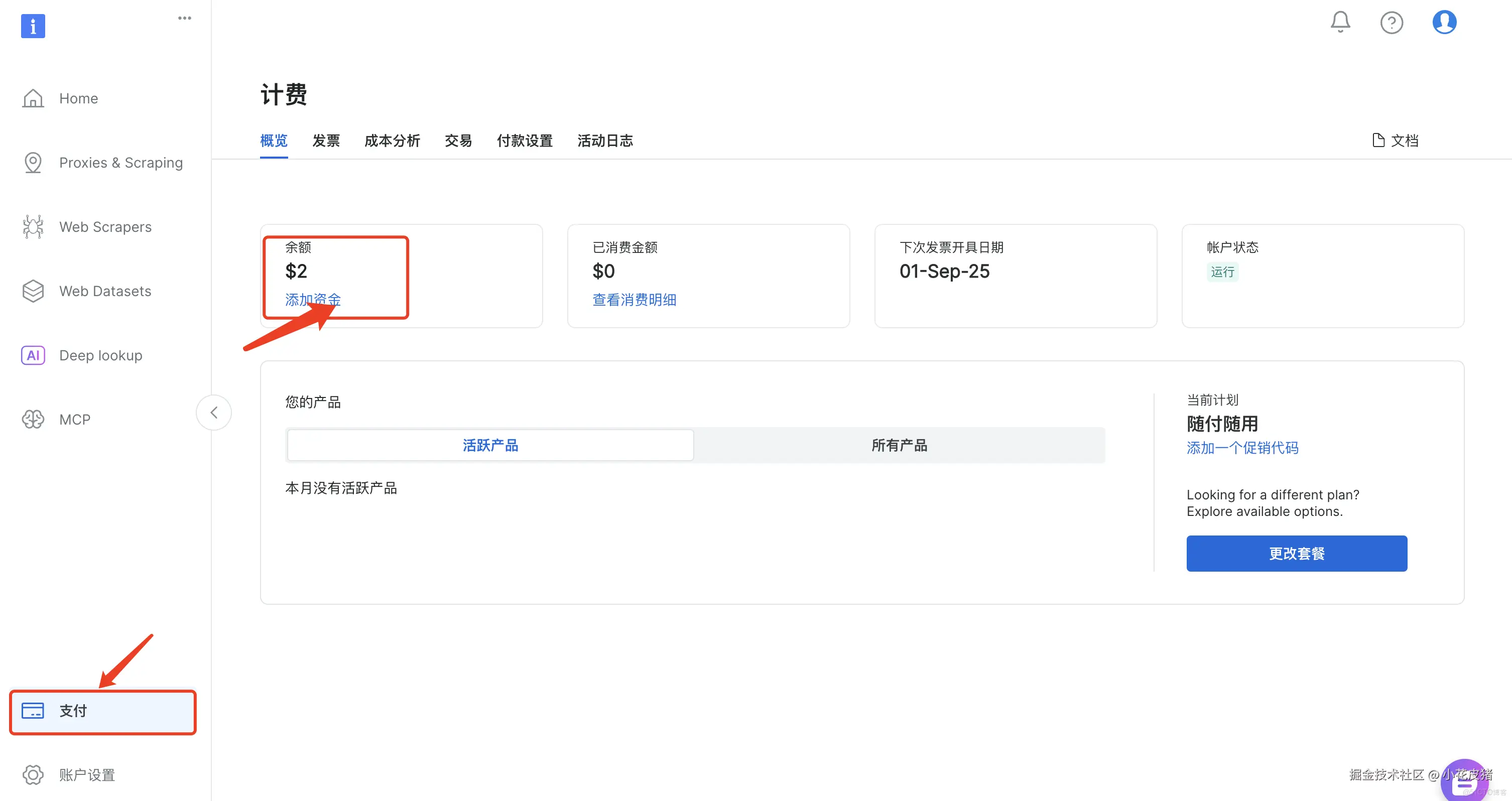Screen dimensions: 1512x801
Task: Open Proxies & Scraping location pin icon
Action: click(33, 163)
